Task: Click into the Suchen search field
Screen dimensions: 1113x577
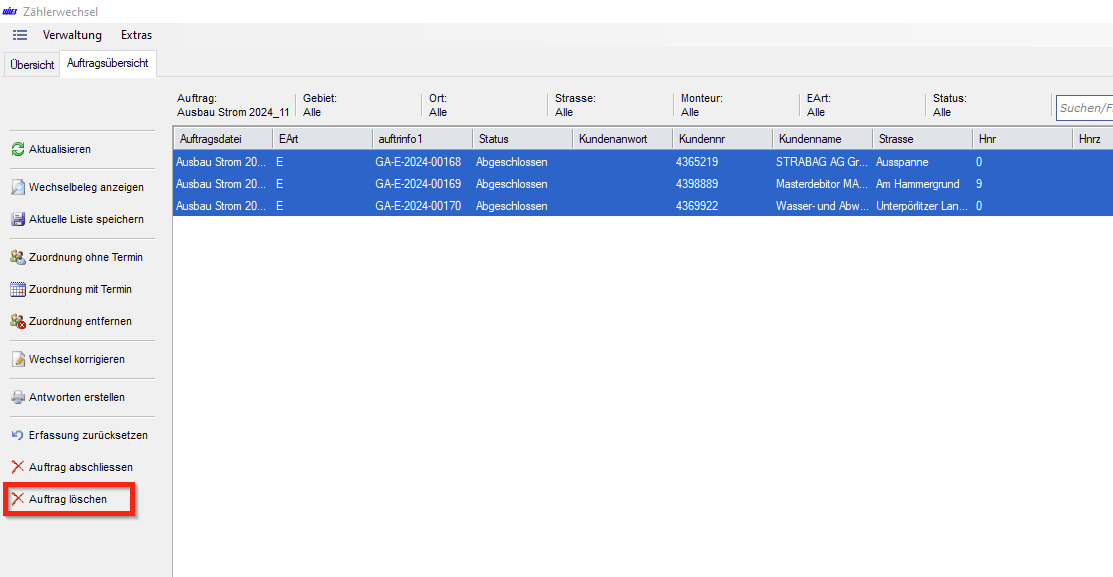Action: click(x=1085, y=108)
